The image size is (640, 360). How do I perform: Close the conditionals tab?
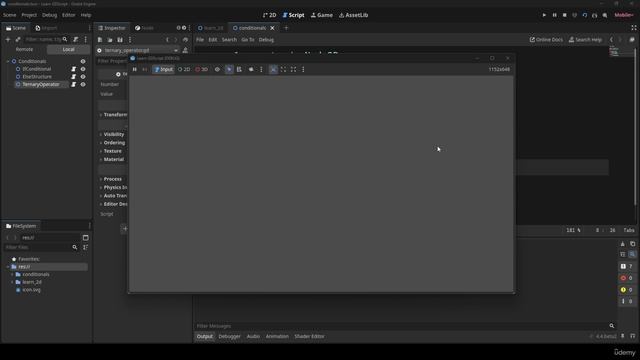[272, 28]
